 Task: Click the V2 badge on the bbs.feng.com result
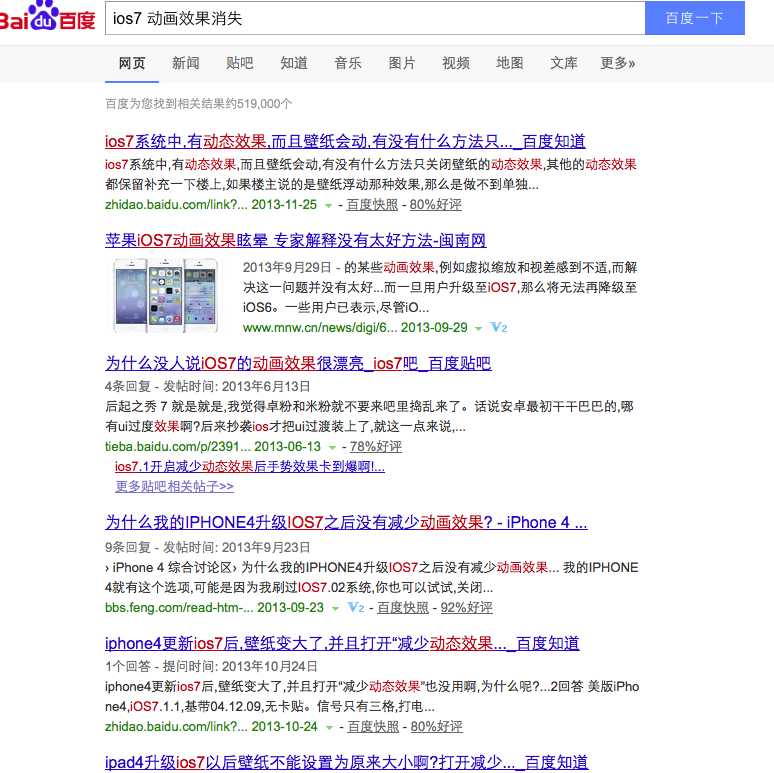pos(356,607)
